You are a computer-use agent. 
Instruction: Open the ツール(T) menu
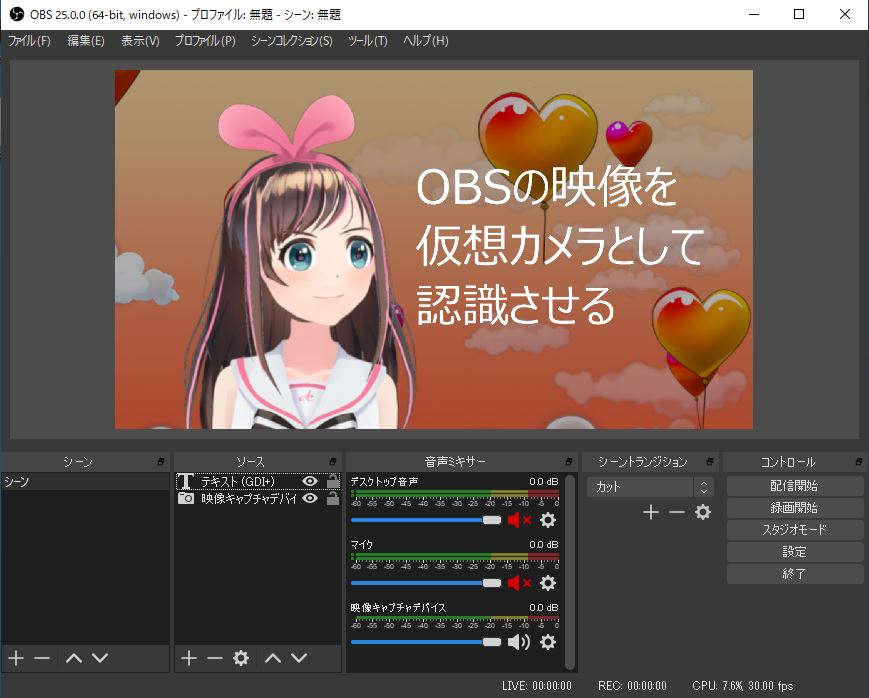tap(367, 41)
